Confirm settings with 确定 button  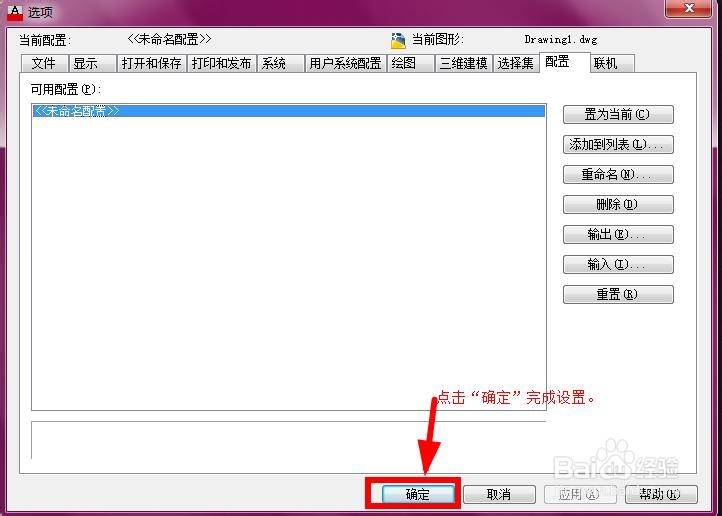(x=418, y=494)
